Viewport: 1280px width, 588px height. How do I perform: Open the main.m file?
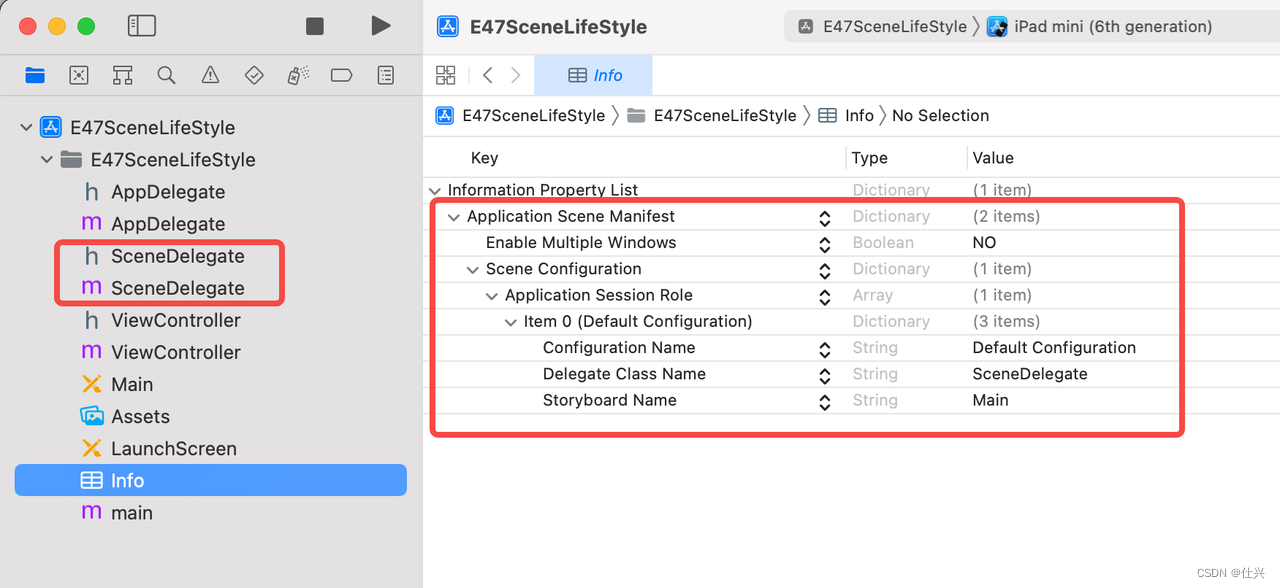[118, 512]
